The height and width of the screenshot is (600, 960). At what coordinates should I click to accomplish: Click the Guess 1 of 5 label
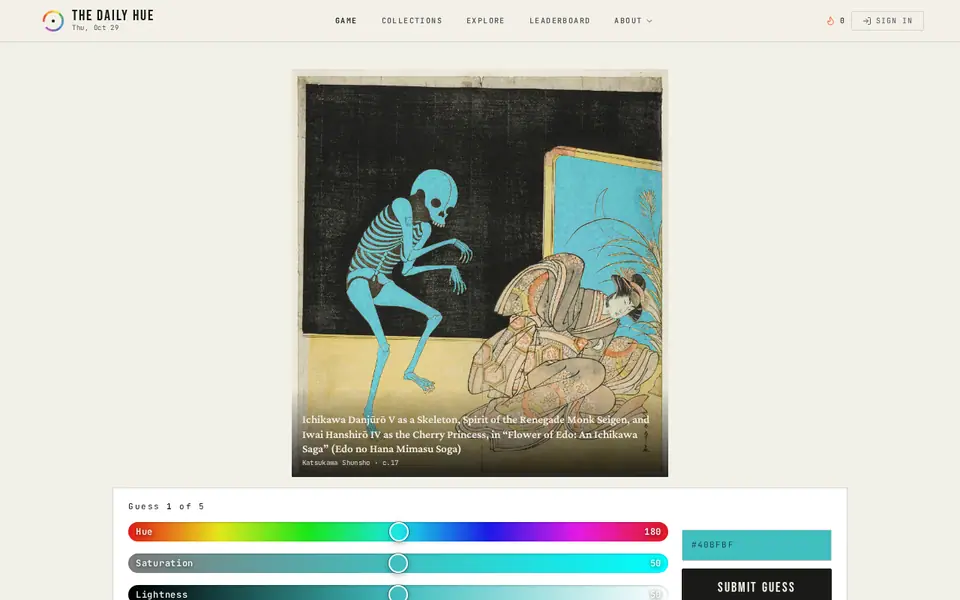tap(166, 506)
